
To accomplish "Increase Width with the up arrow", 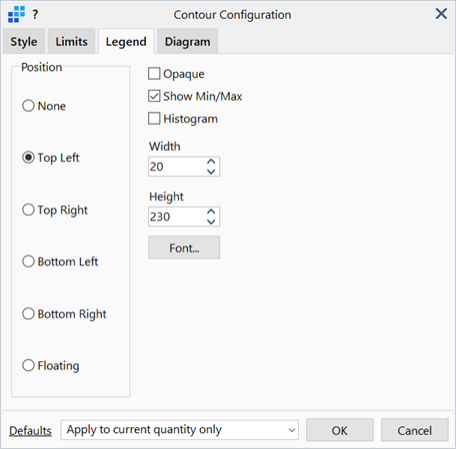I will click(x=211, y=162).
